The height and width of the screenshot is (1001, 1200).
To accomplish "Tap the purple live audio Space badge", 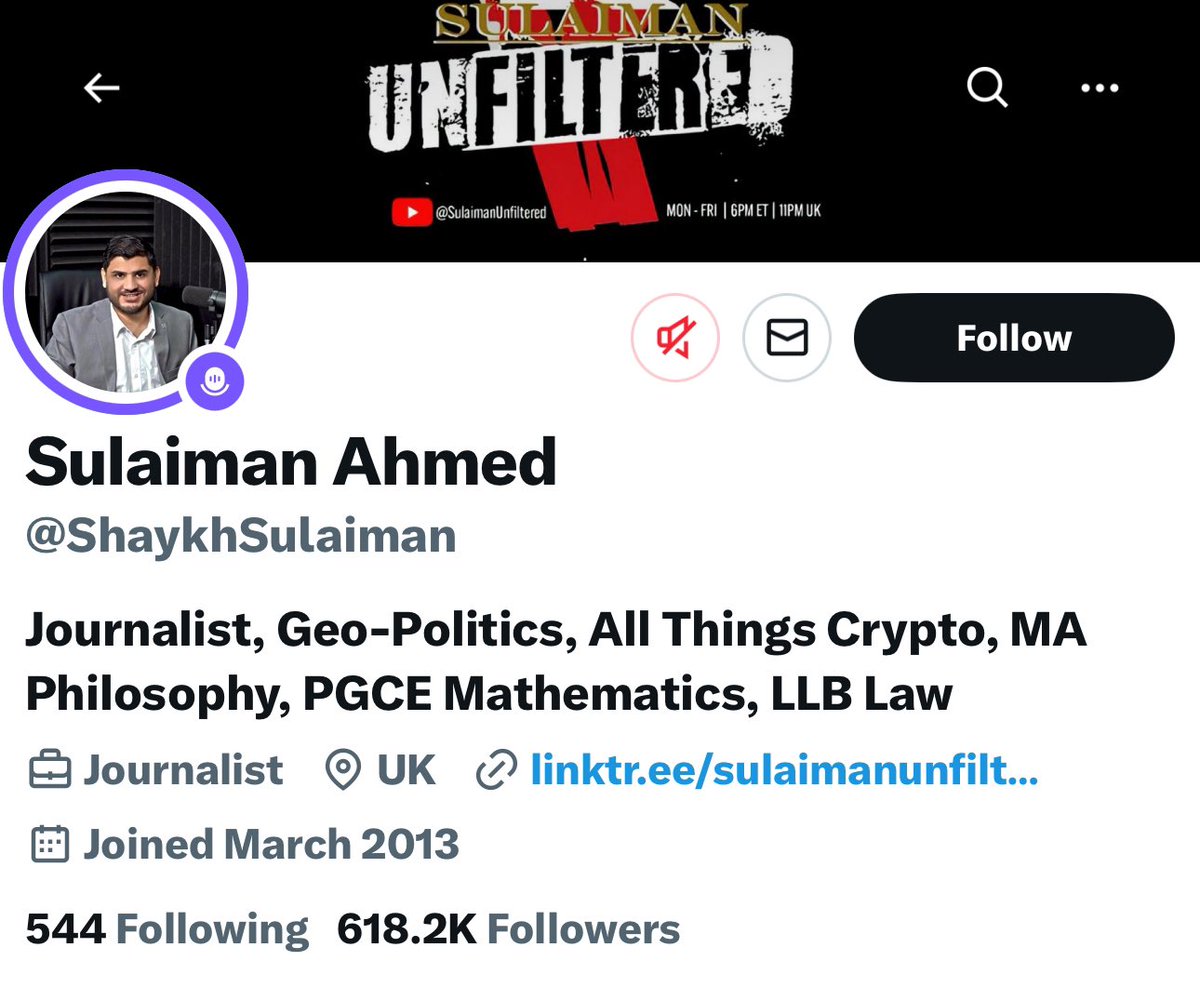I will (x=215, y=379).
